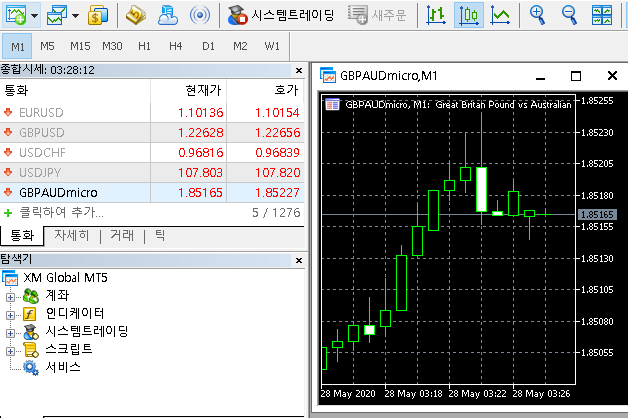Select the H4 timeframe
The height and width of the screenshot is (418, 628).
click(x=176, y=46)
